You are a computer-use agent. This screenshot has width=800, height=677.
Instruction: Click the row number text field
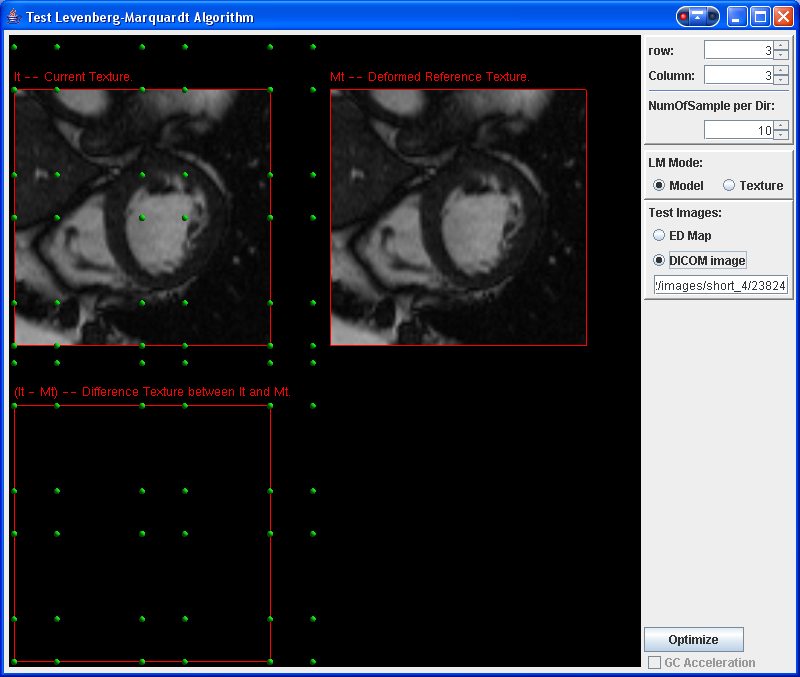click(x=738, y=50)
